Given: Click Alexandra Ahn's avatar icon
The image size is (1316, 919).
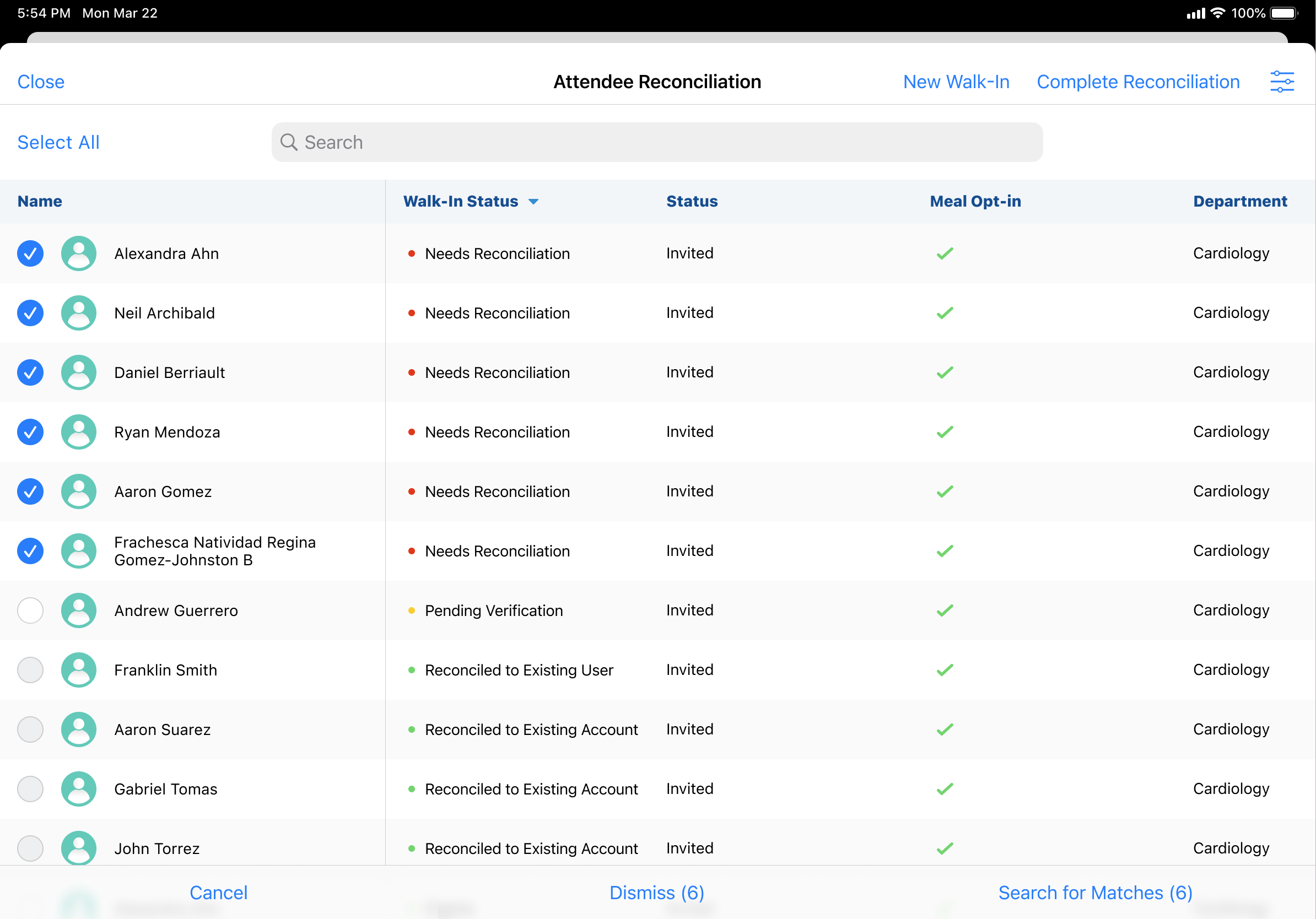Looking at the screenshot, I should 78,253.
